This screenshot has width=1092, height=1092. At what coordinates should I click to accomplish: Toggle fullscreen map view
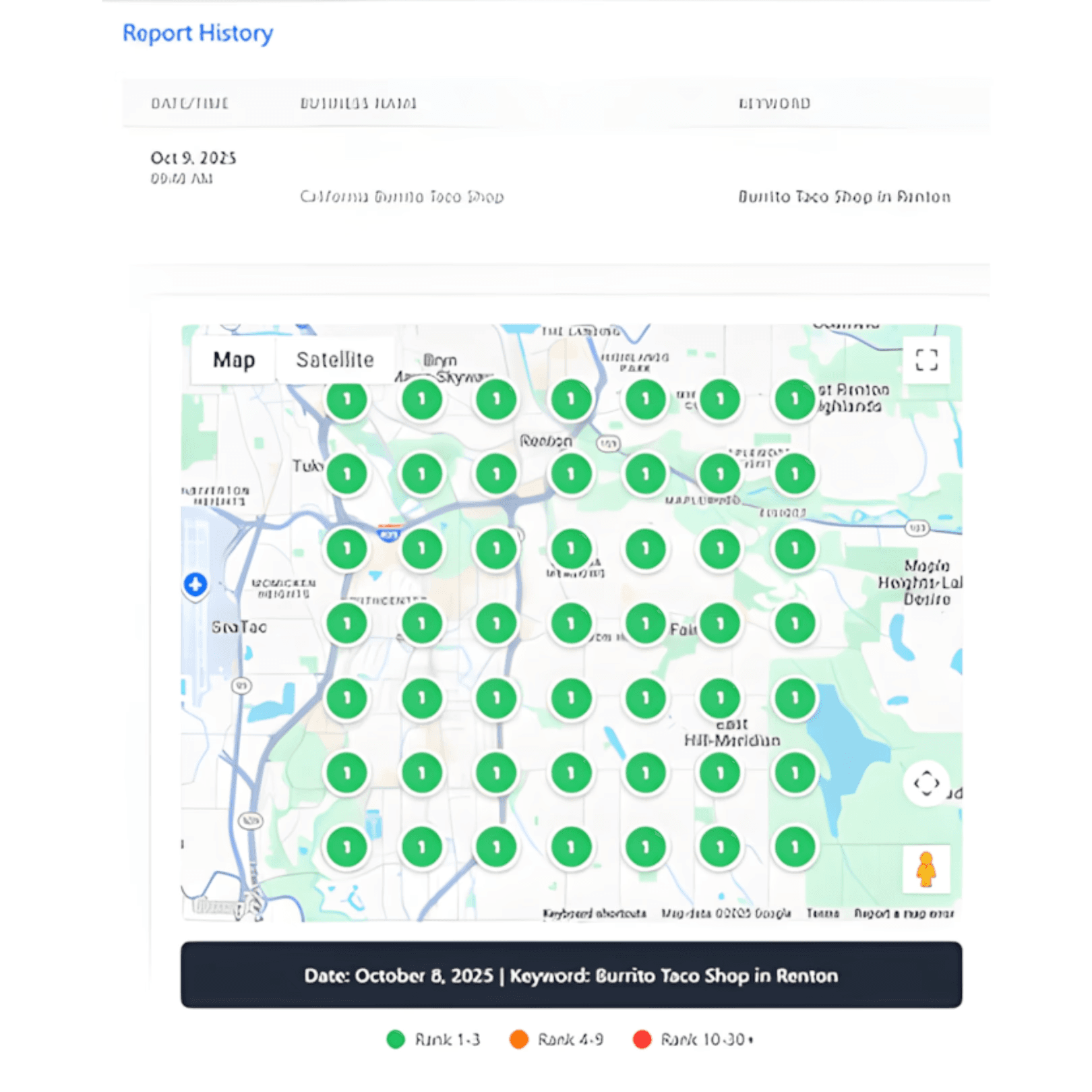point(926,360)
